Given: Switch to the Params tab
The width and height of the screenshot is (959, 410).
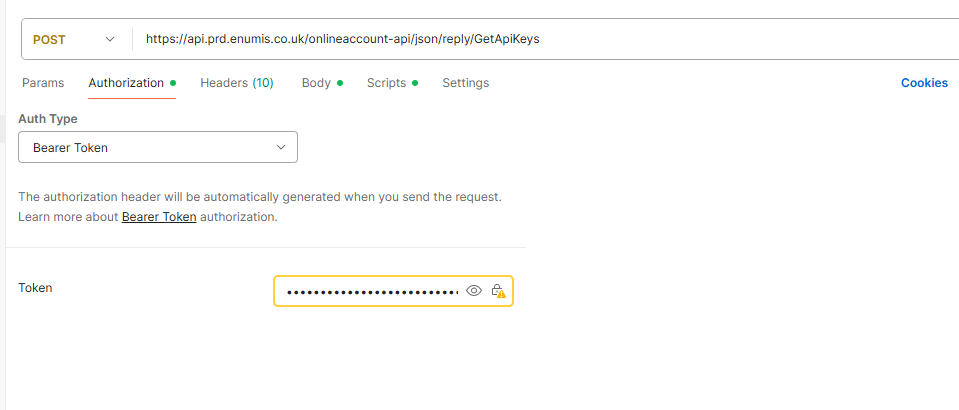Looking at the screenshot, I should point(43,83).
